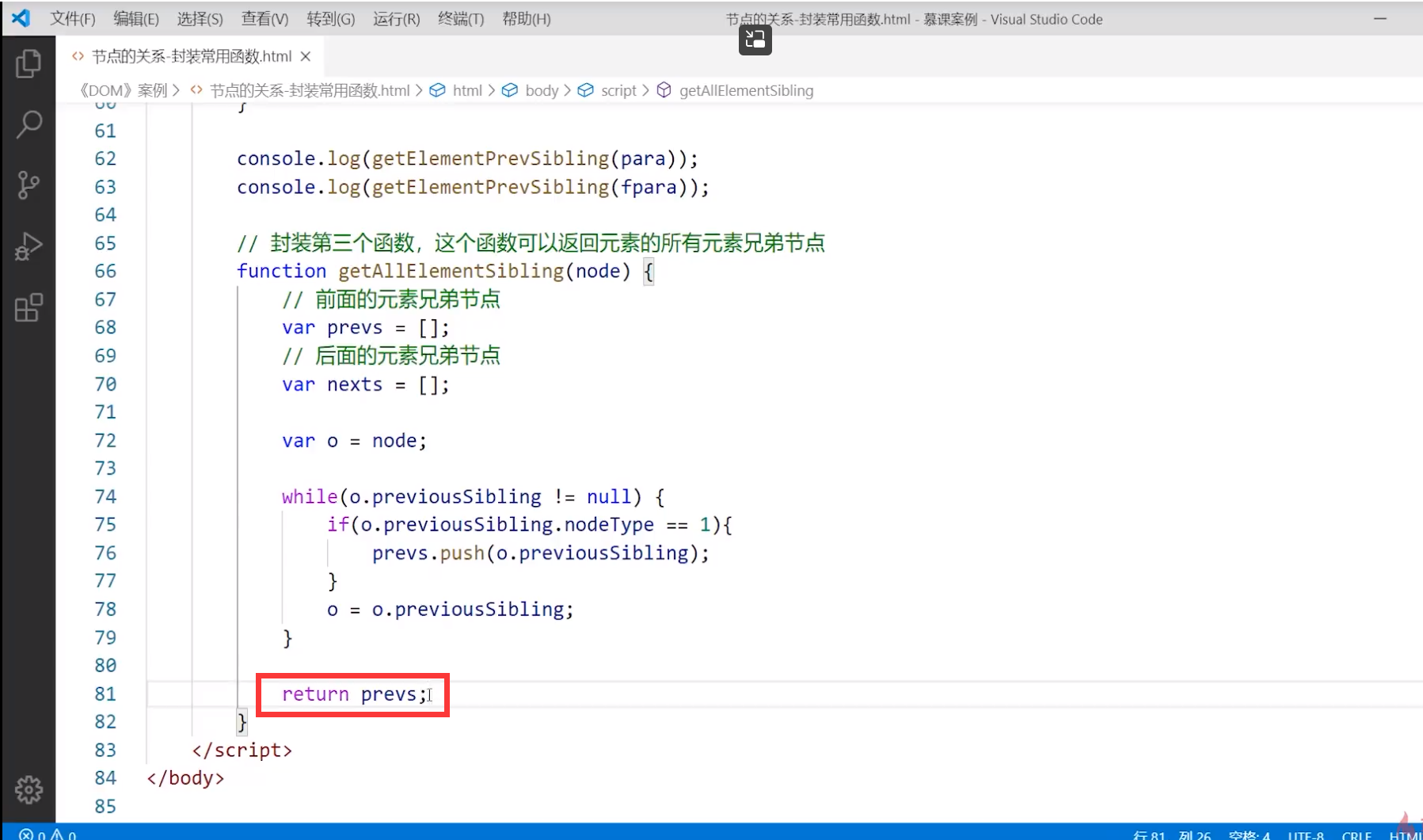The image size is (1423, 840).
Task: Click the return prevs; statement
Action: (354, 694)
